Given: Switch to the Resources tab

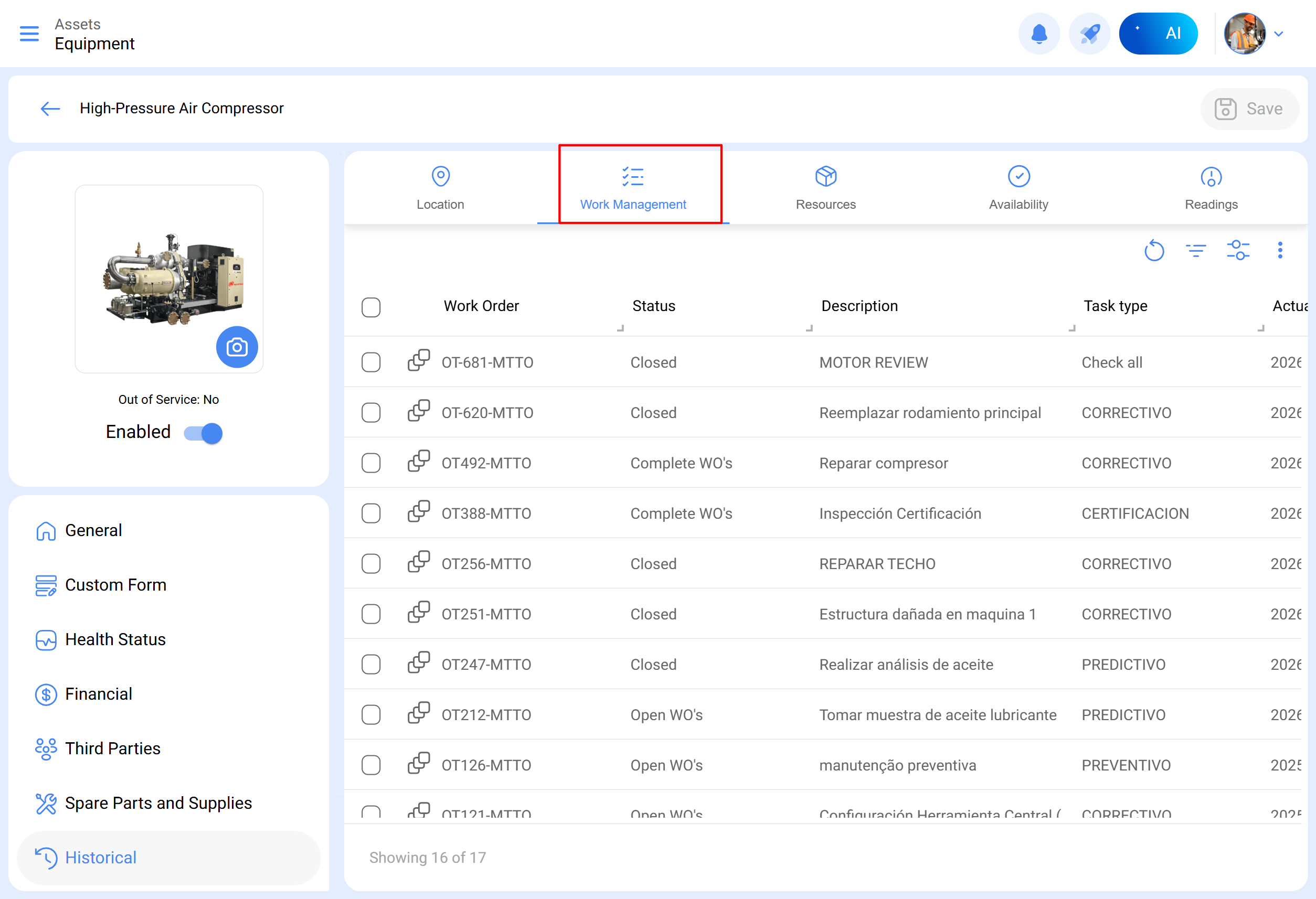Looking at the screenshot, I should pos(825,188).
